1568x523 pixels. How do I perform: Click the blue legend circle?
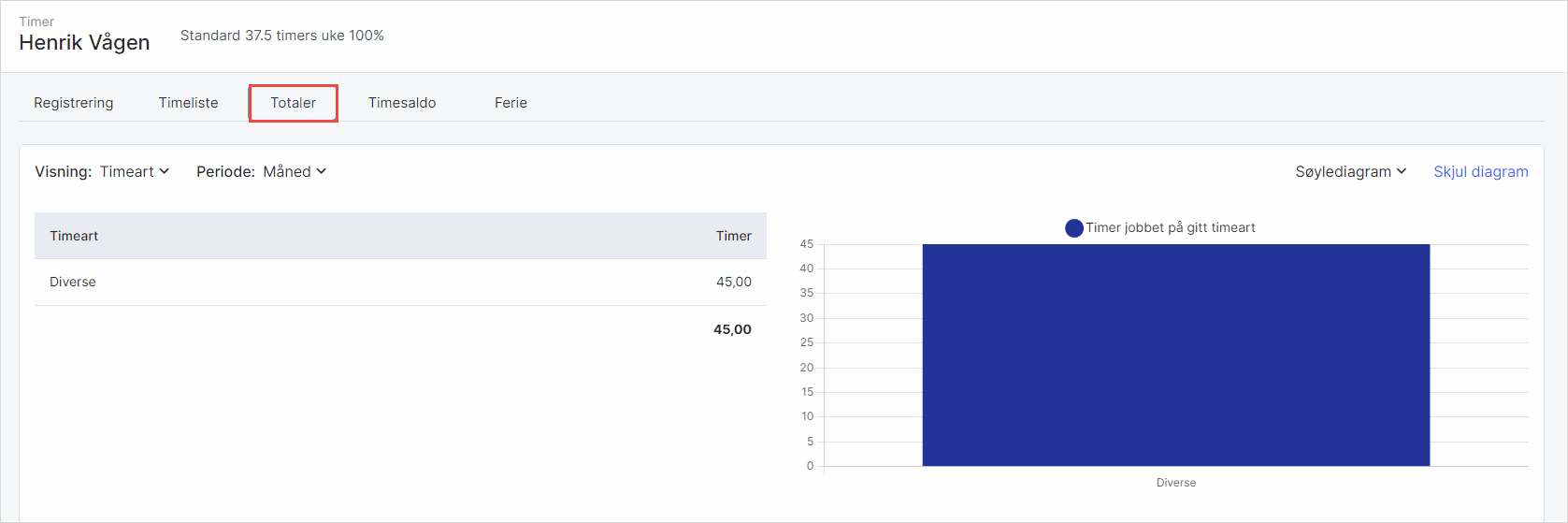[x=1074, y=227]
